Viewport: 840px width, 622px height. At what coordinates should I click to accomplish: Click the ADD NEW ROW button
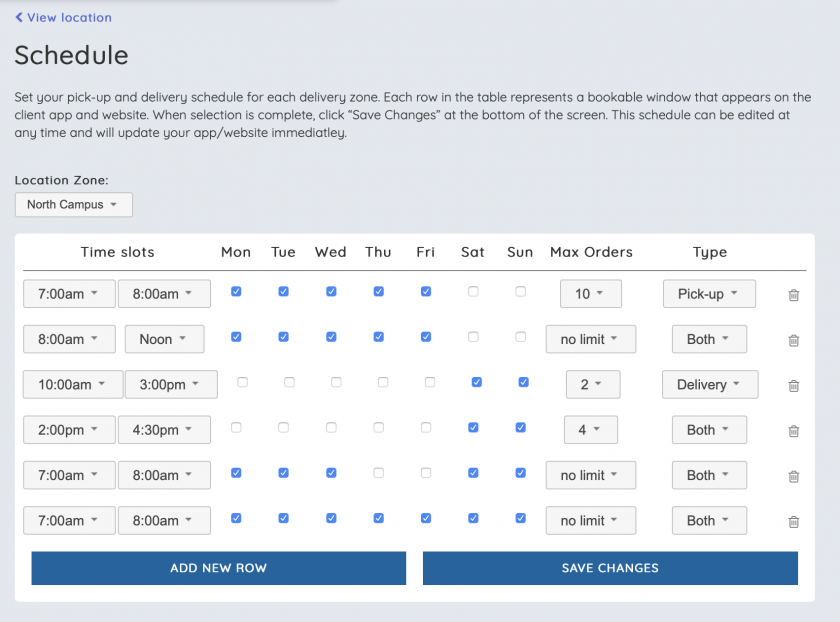(218, 567)
